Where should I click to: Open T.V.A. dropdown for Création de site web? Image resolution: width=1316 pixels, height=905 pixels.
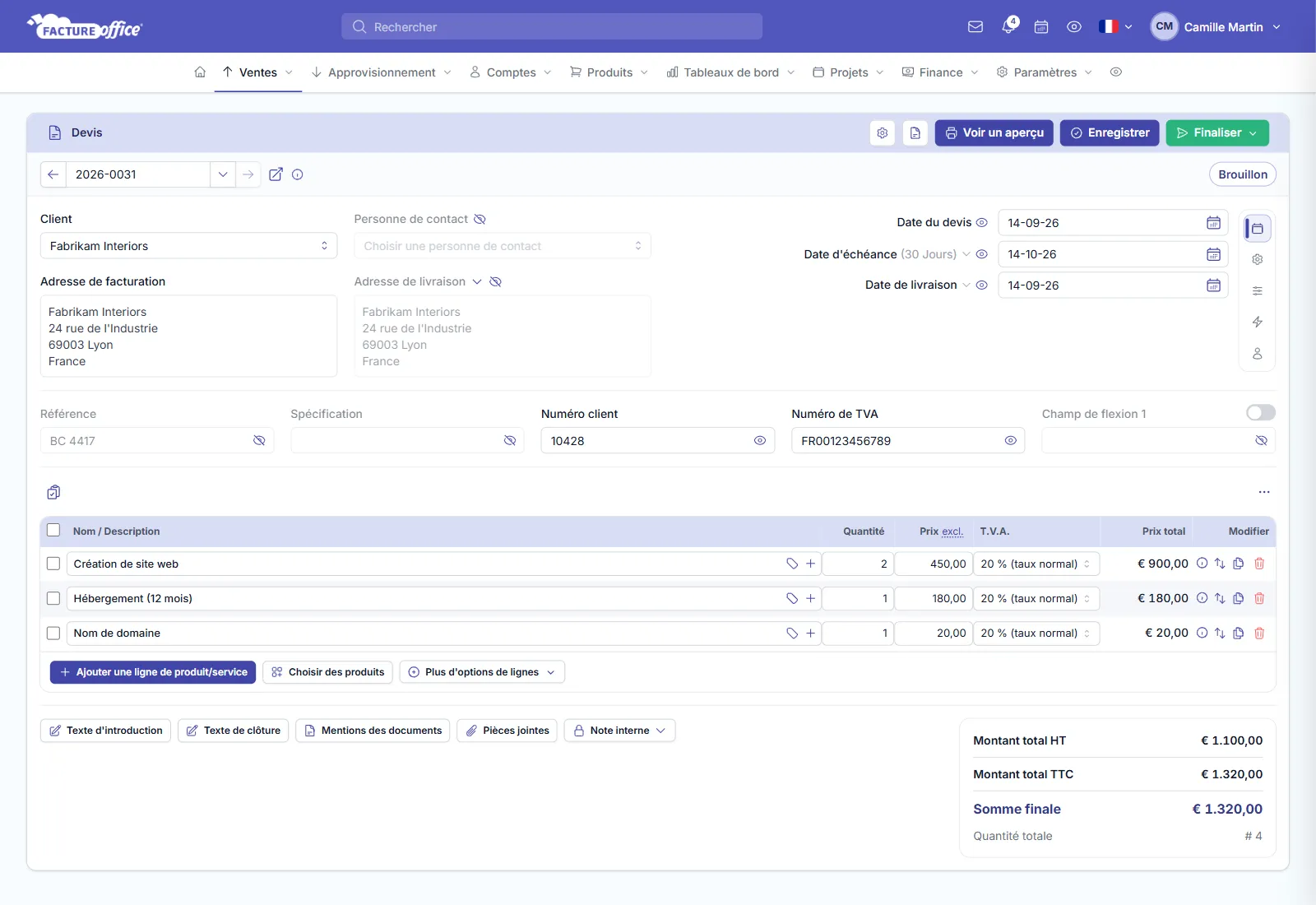coord(1036,564)
